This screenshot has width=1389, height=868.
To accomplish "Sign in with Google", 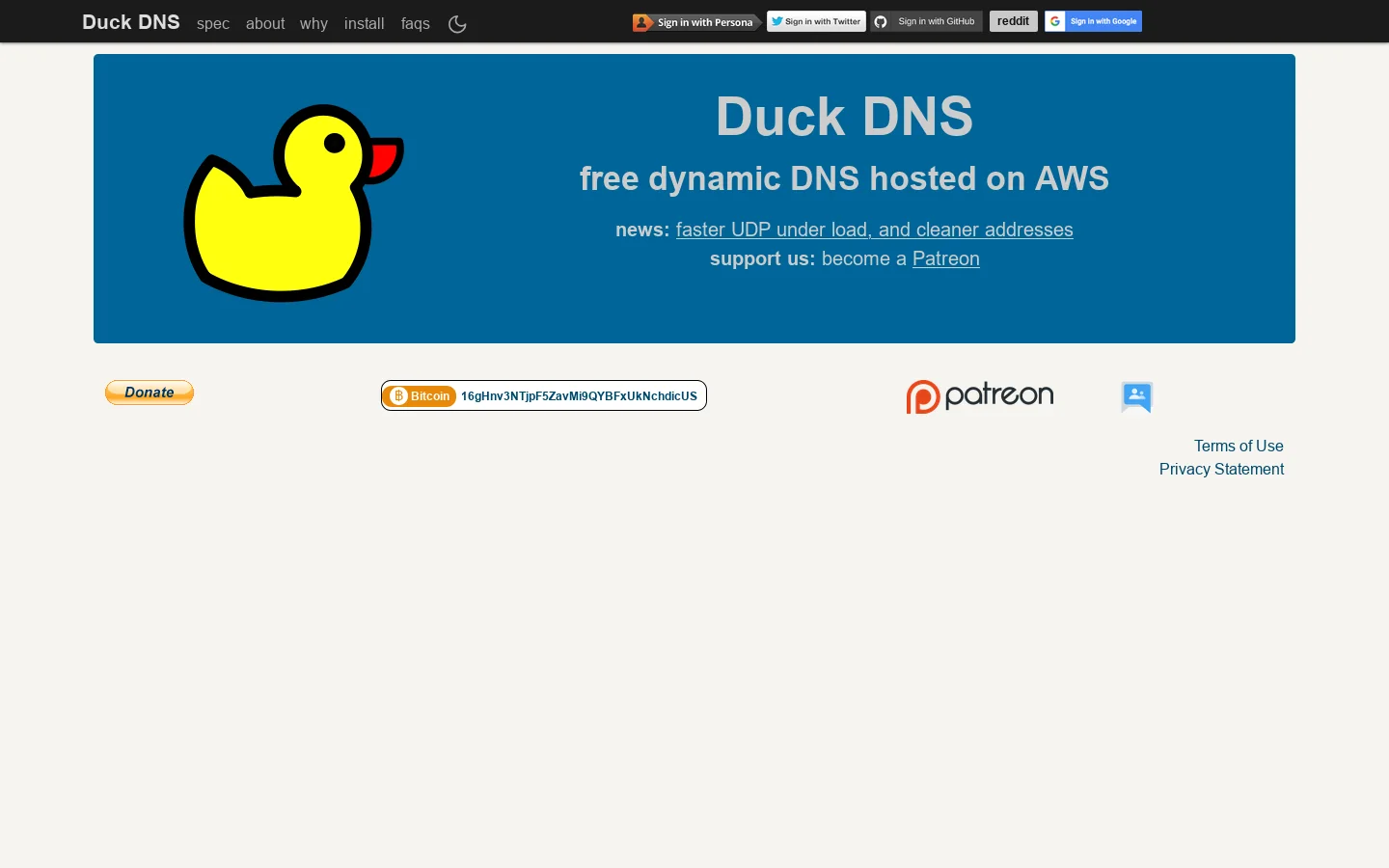I will [x=1093, y=21].
